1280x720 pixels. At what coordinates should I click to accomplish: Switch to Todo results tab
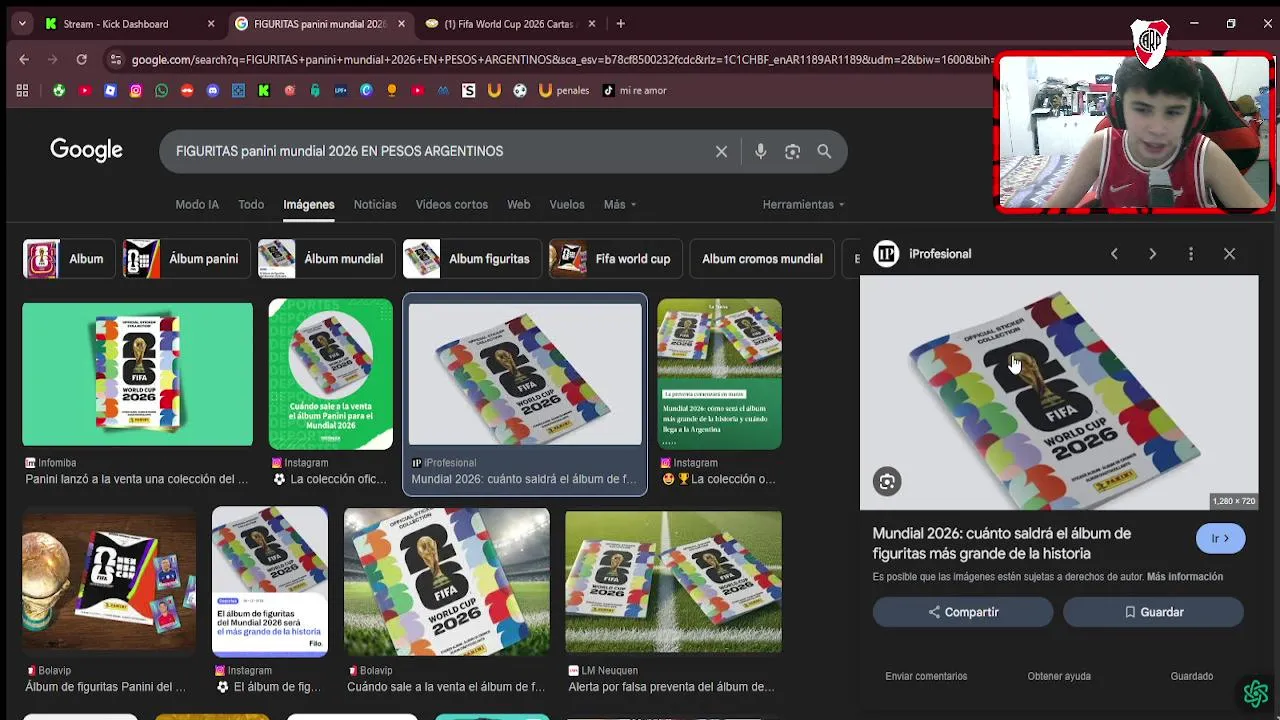pyautogui.click(x=251, y=204)
